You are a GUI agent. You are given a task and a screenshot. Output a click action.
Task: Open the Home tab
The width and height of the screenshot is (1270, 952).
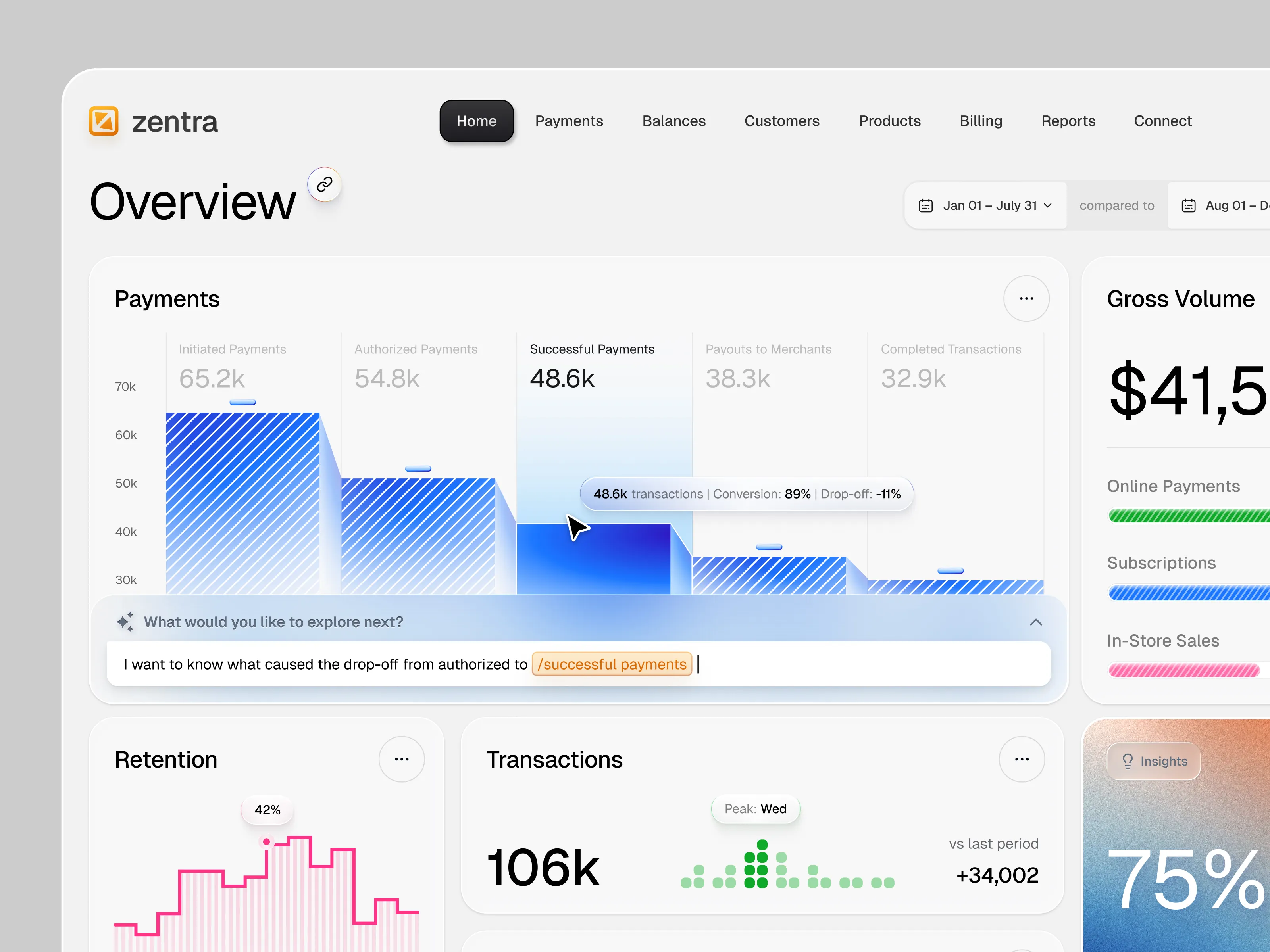click(476, 121)
